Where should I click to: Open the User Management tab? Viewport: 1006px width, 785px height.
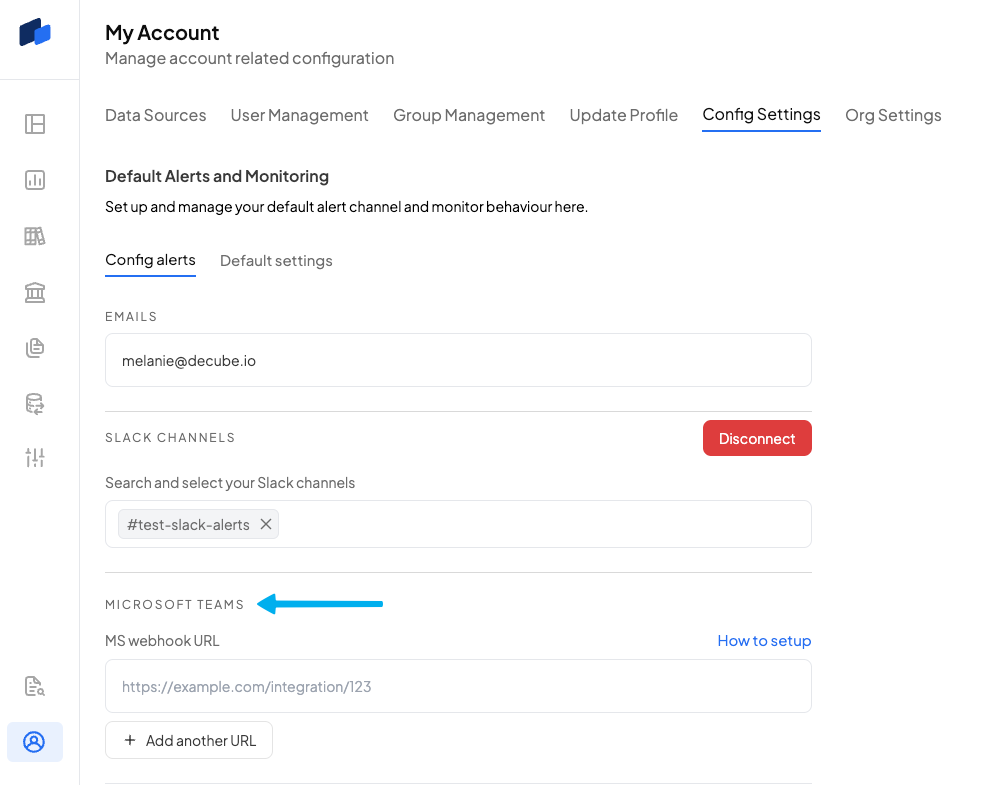299,115
